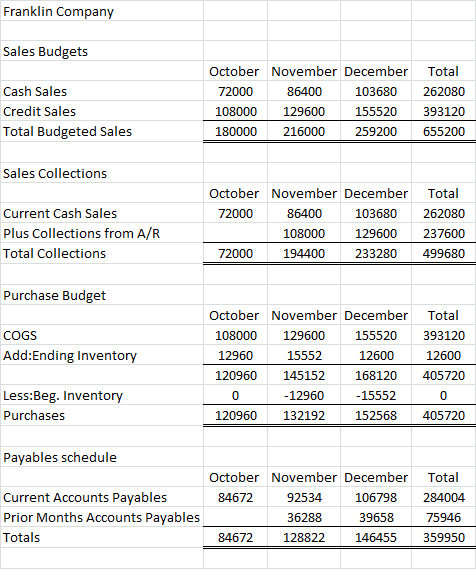Click the 359950 payables grand total
Image resolution: width=476 pixels, height=569 pixels.
click(444, 537)
